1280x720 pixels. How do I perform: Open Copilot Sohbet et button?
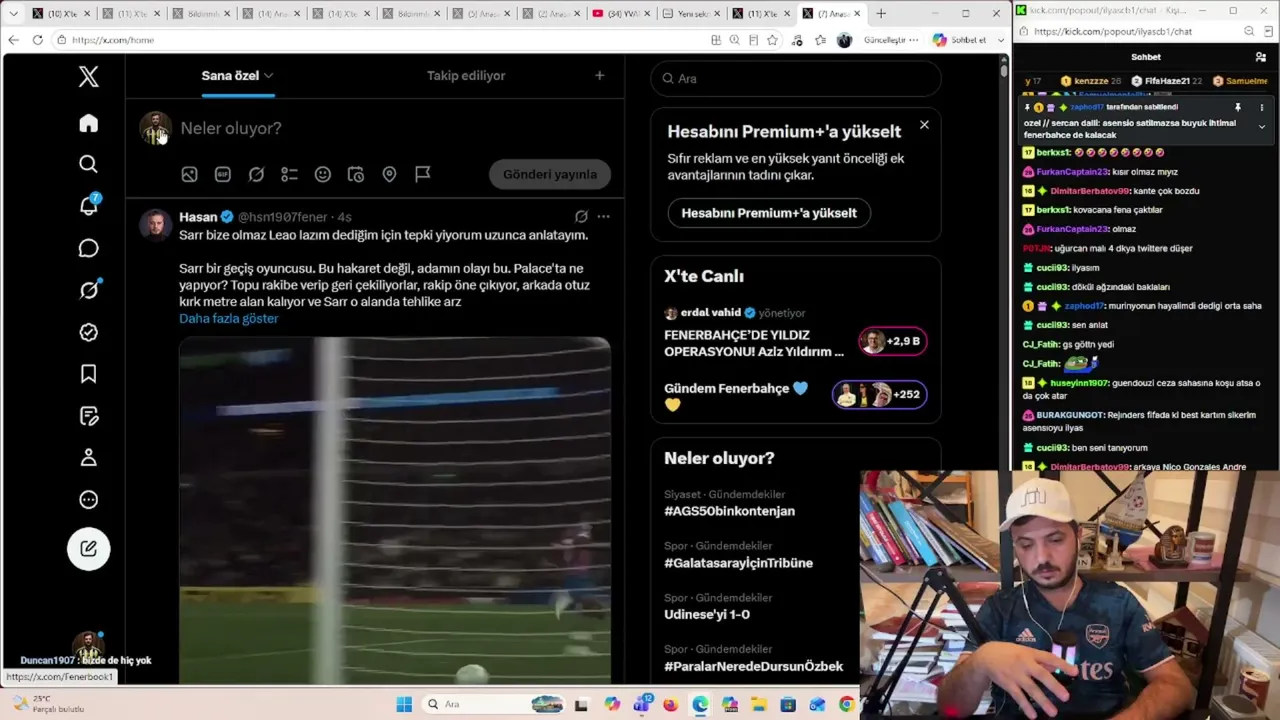coord(960,40)
